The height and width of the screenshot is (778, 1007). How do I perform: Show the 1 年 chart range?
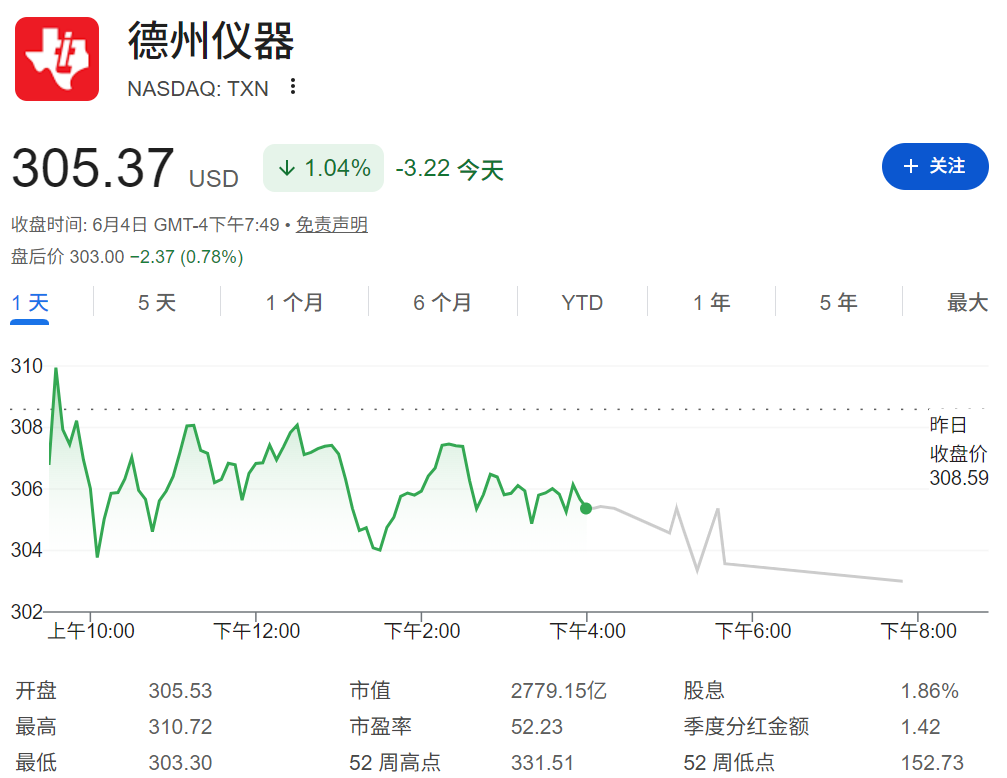[x=712, y=302]
